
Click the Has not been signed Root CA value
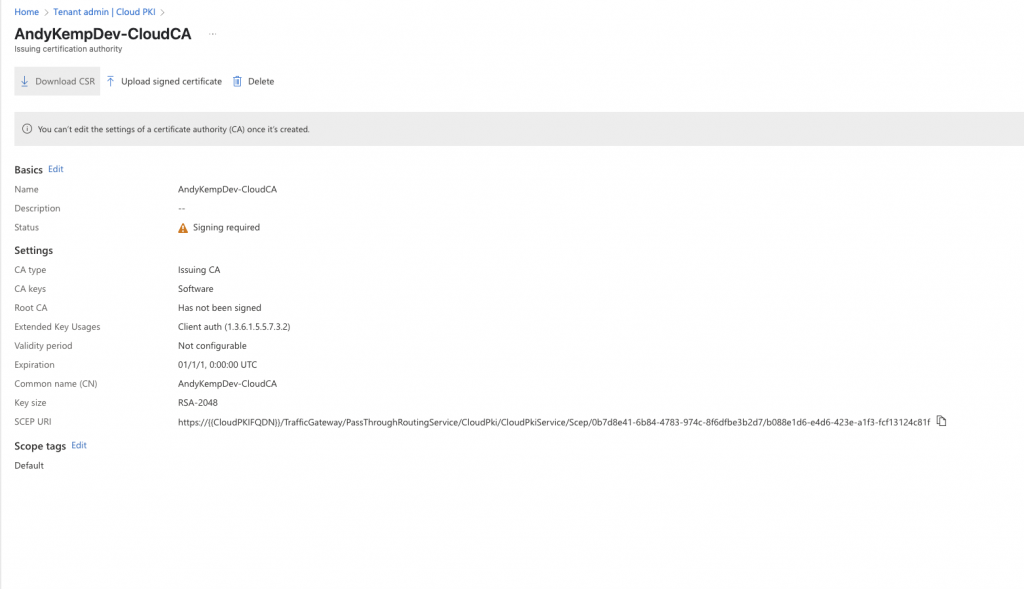pyautogui.click(x=219, y=308)
